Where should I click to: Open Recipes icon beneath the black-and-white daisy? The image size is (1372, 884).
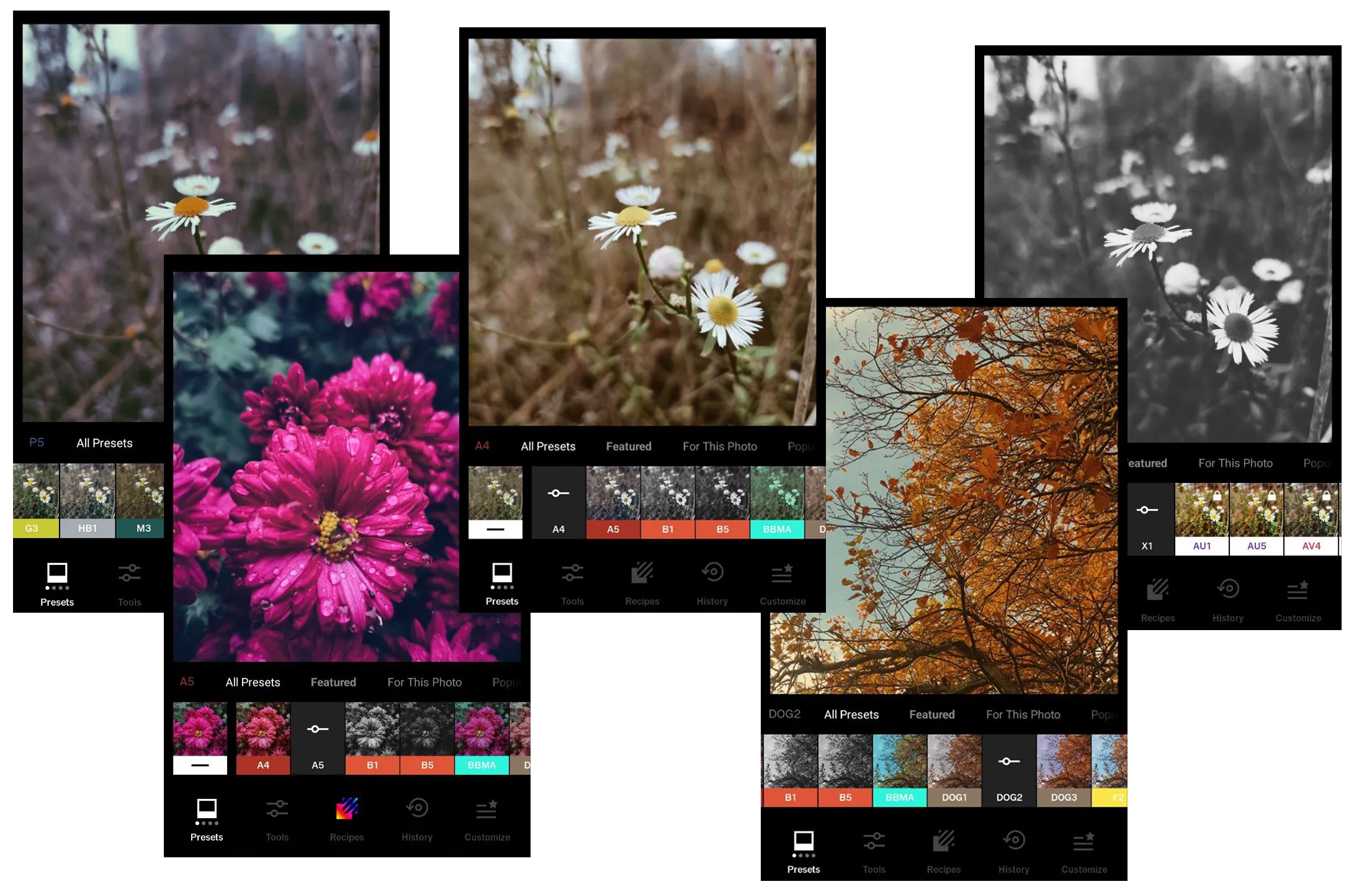[1157, 590]
